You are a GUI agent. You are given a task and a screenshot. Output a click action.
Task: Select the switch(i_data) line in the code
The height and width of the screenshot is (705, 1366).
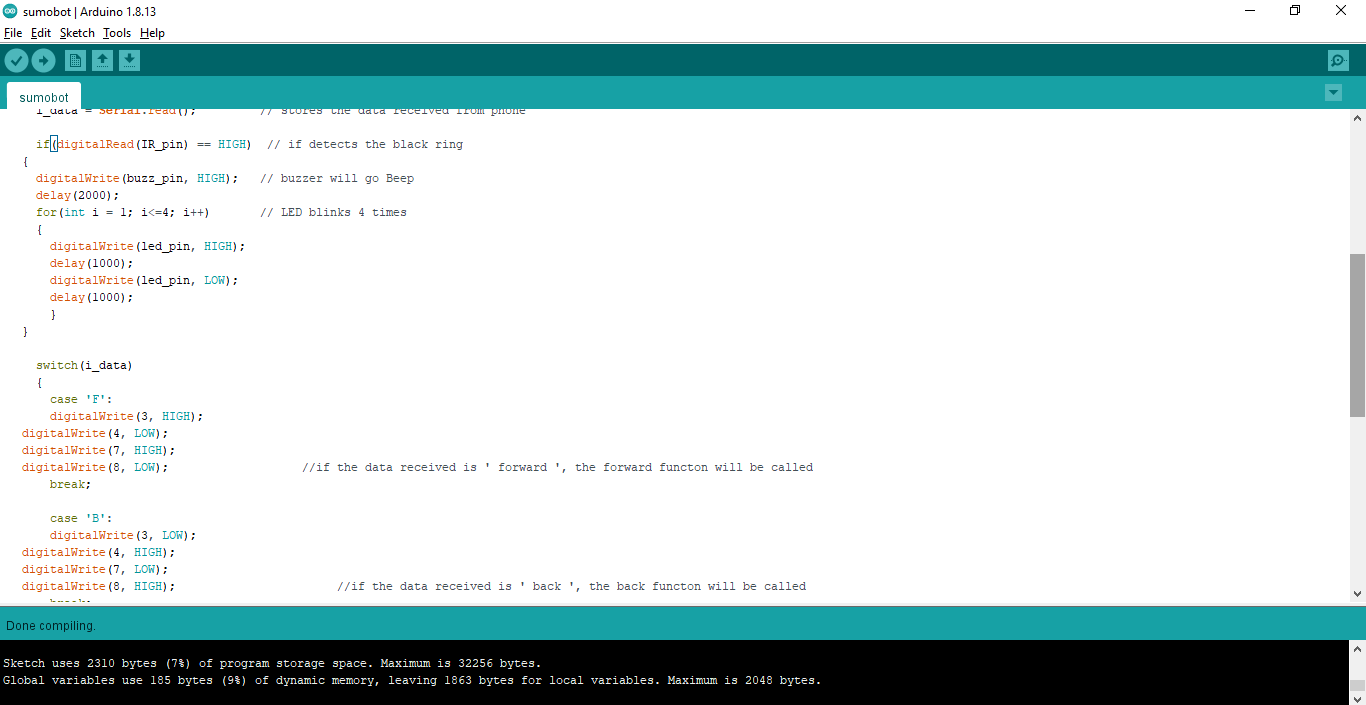coord(85,364)
